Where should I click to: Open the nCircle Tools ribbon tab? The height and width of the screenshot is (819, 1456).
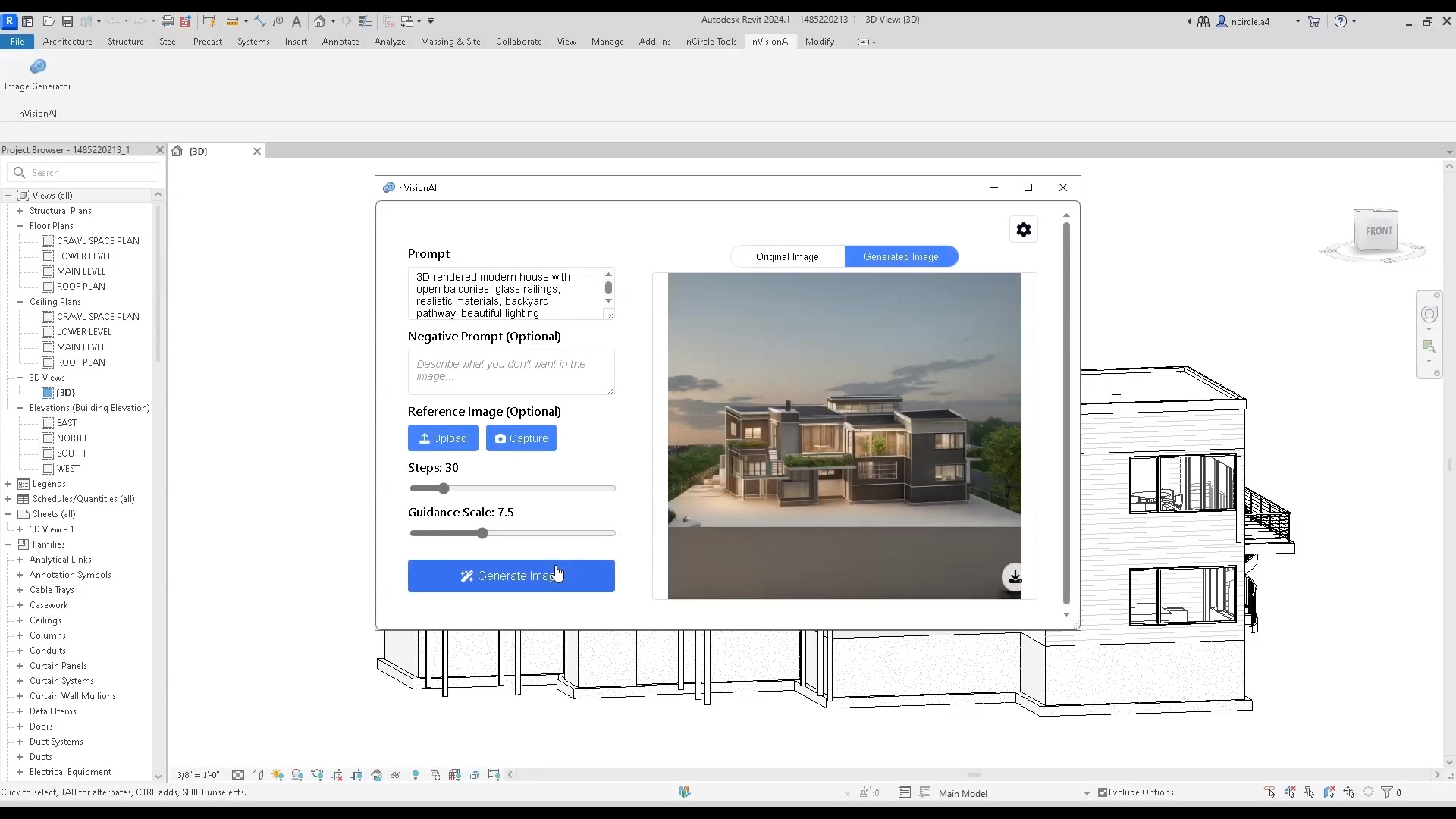(711, 42)
